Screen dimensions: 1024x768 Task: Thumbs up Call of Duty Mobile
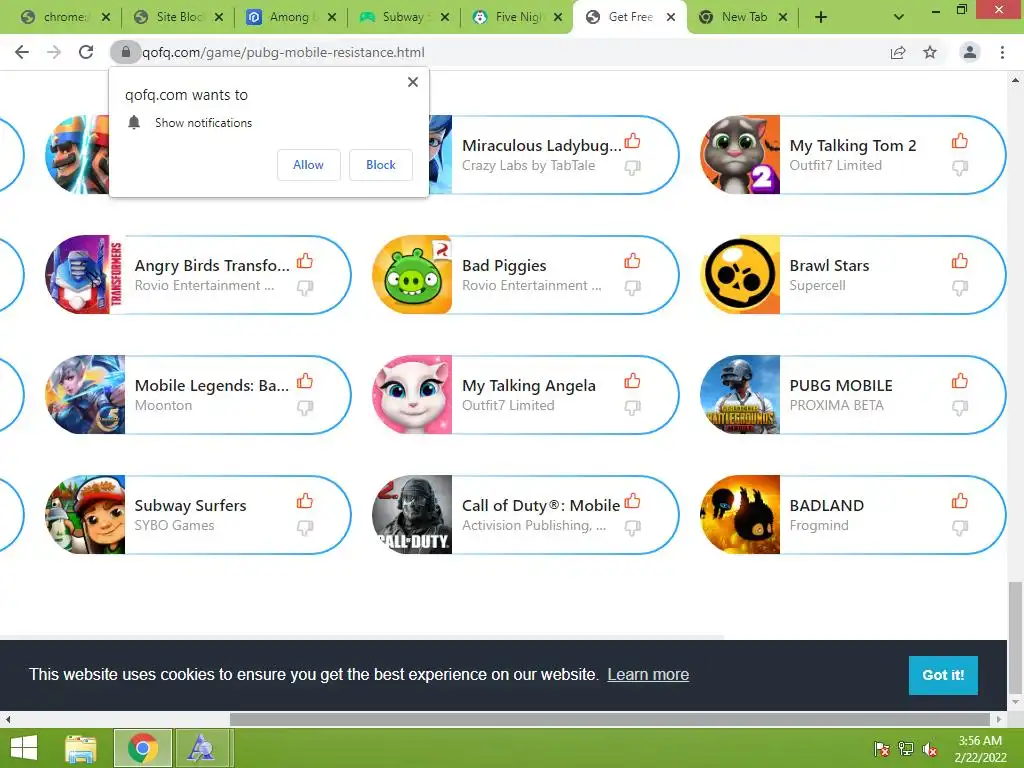tap(632, 501)
